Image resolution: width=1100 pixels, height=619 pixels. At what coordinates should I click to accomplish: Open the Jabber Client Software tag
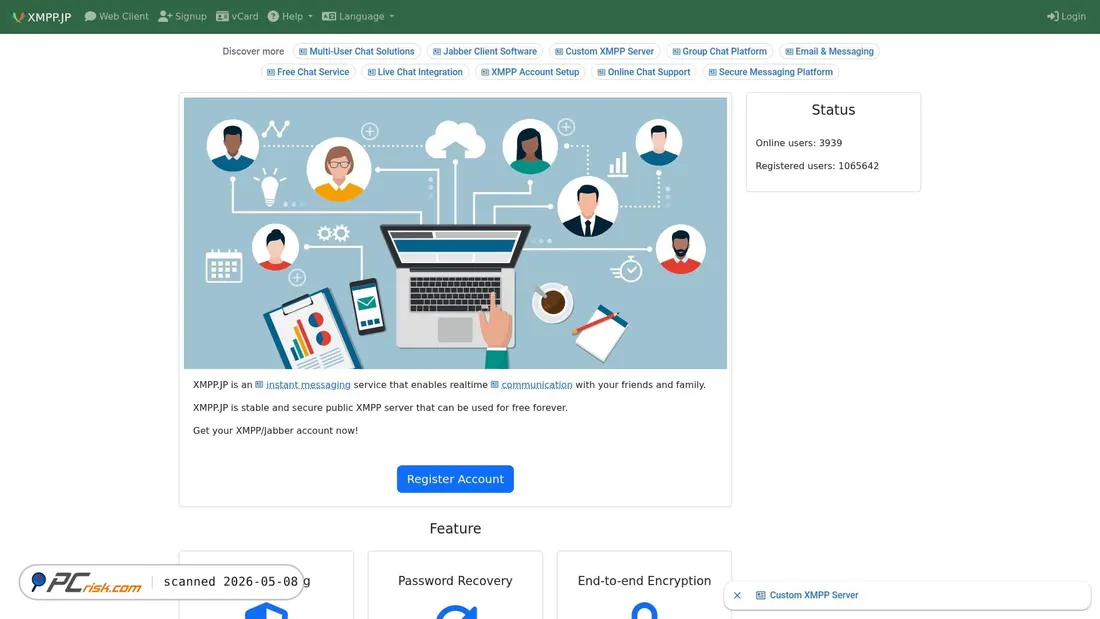click(485, 51)
